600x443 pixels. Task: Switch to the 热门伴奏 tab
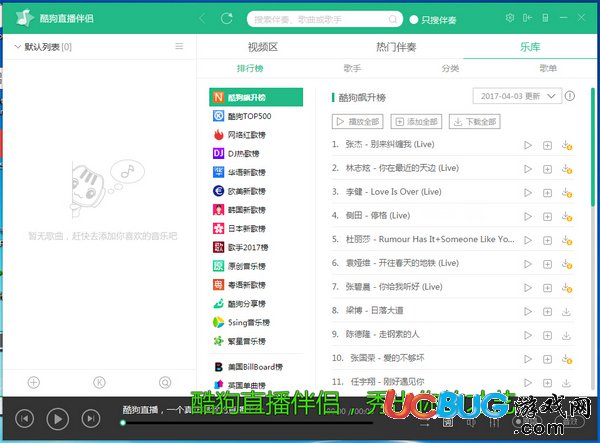(x=396, y=47)
